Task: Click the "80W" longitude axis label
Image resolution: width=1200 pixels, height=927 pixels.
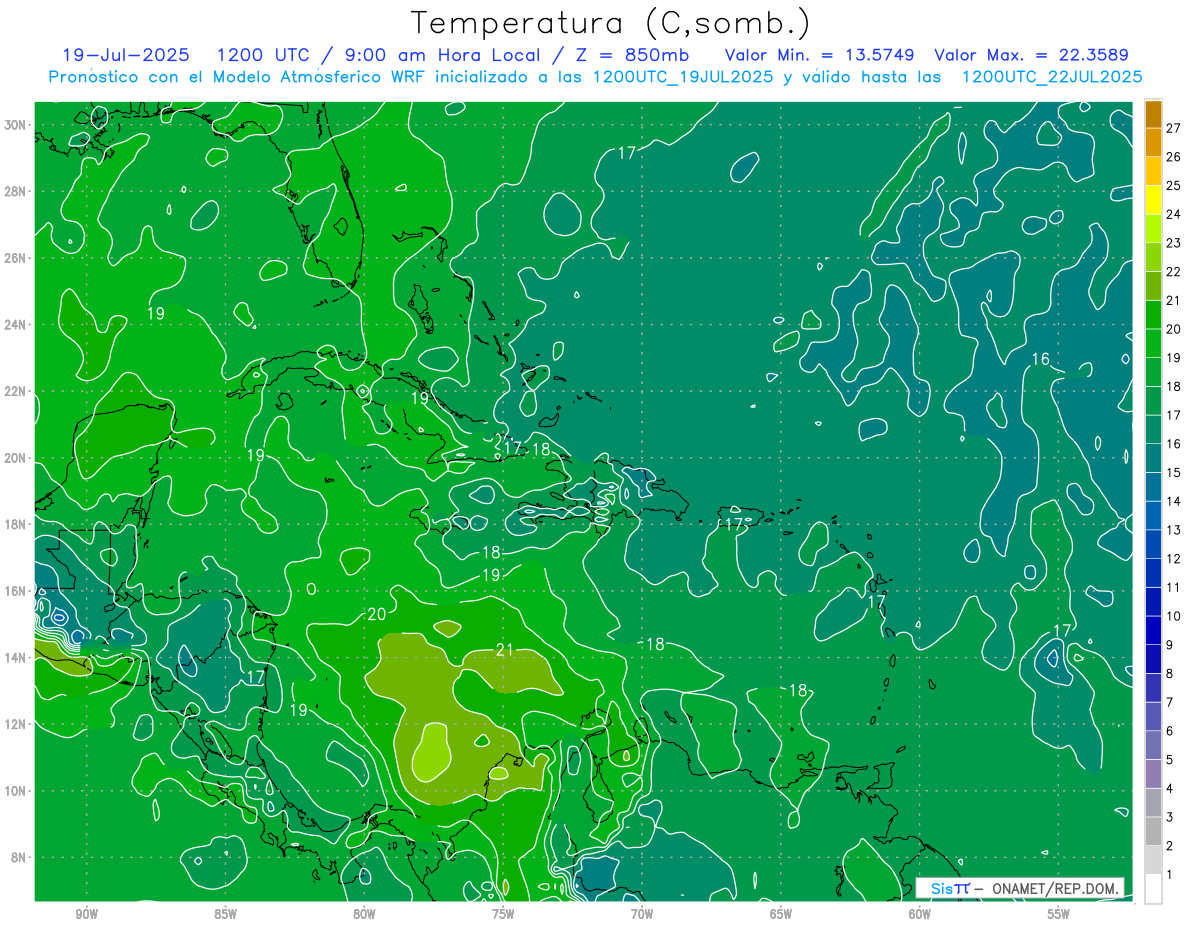Action: 364,913
